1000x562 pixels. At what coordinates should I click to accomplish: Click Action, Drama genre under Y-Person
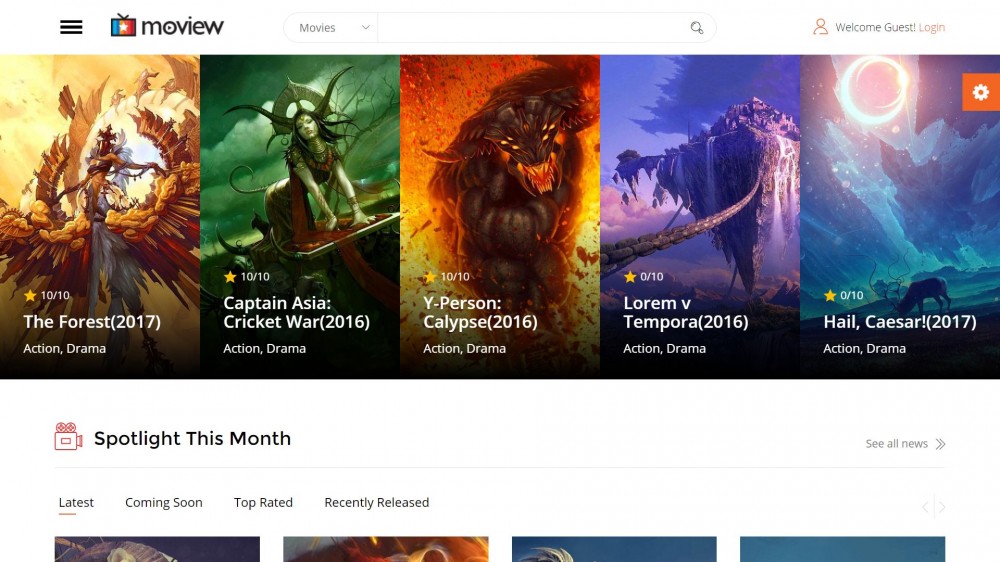(x=464, y=348)
